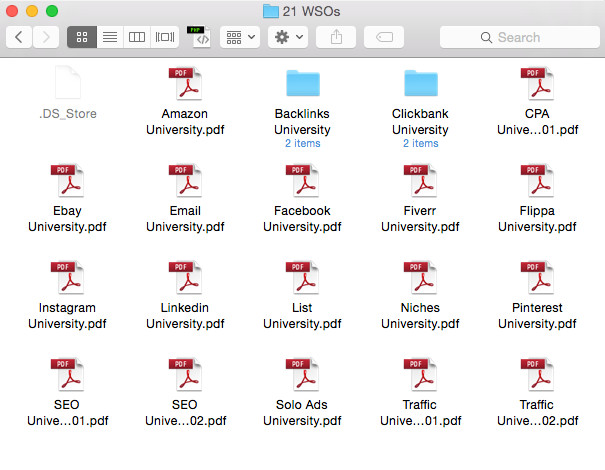Viewport: 605px width, 470px height.
Task: Select the Amazon University.pdf file
Action: (185, 84)
